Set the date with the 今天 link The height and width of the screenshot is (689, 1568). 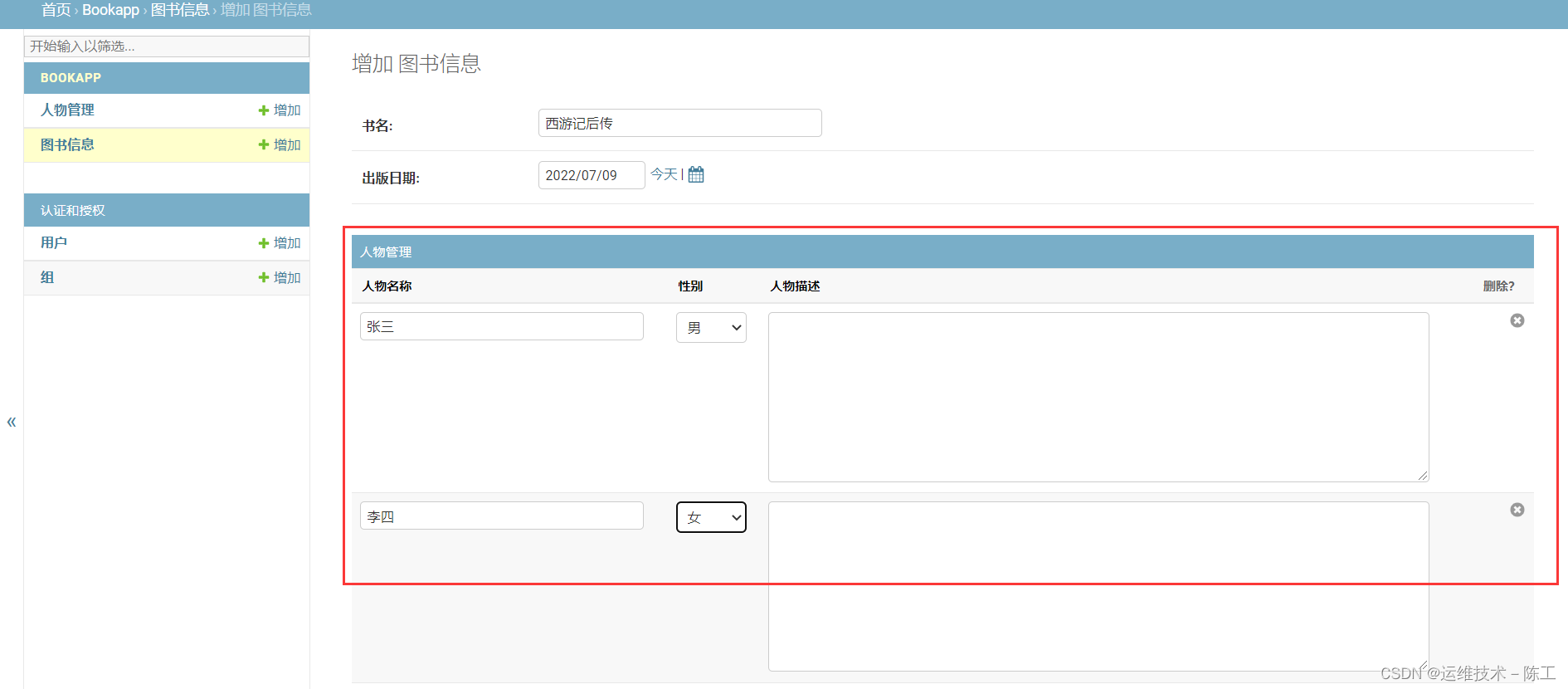pos(664,174)
